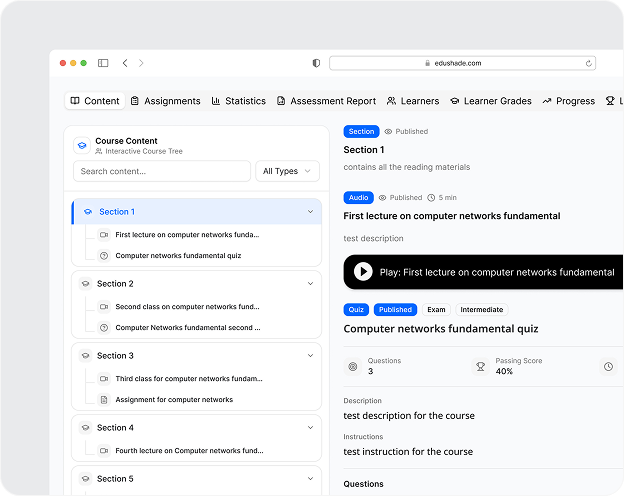Screen dimensions: 624x496
Task: Toggle the eye icon next to Section Published status
Action: pyautogui.click(x=389, y=132)
